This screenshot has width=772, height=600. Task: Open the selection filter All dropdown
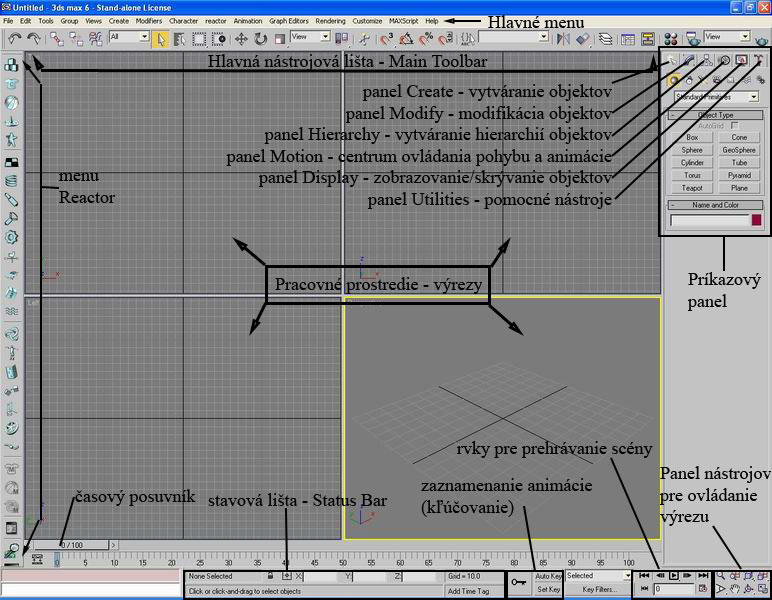[129, 36]
